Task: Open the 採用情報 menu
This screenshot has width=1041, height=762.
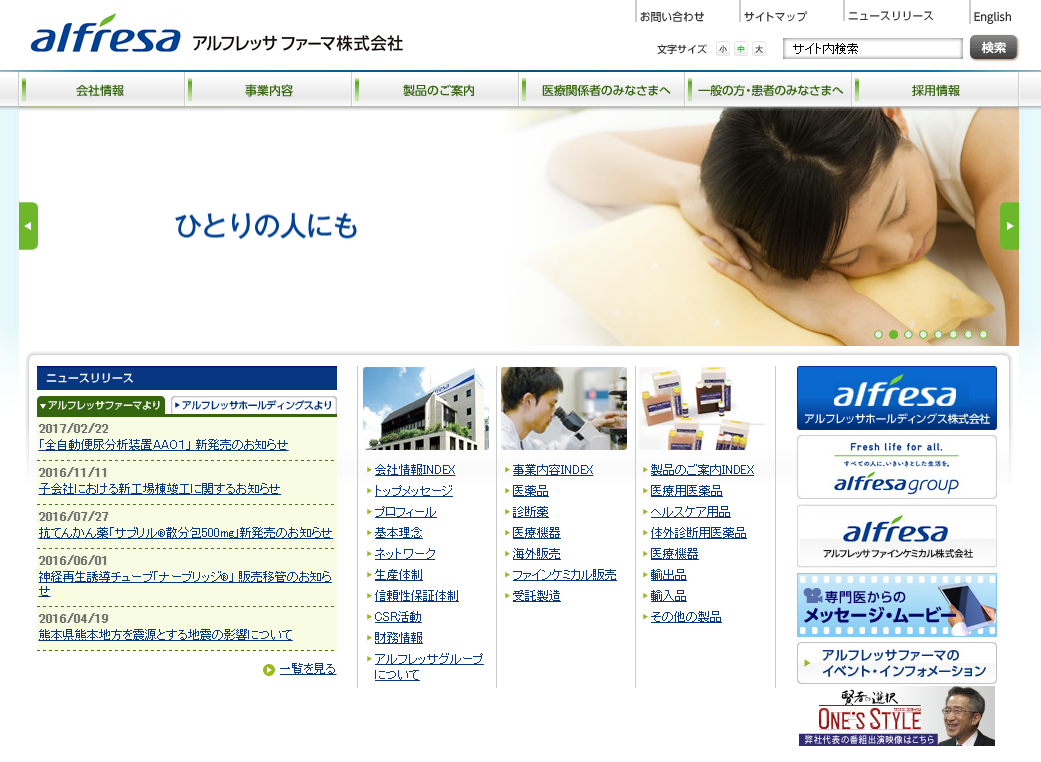Action: (x=936, y=90)
